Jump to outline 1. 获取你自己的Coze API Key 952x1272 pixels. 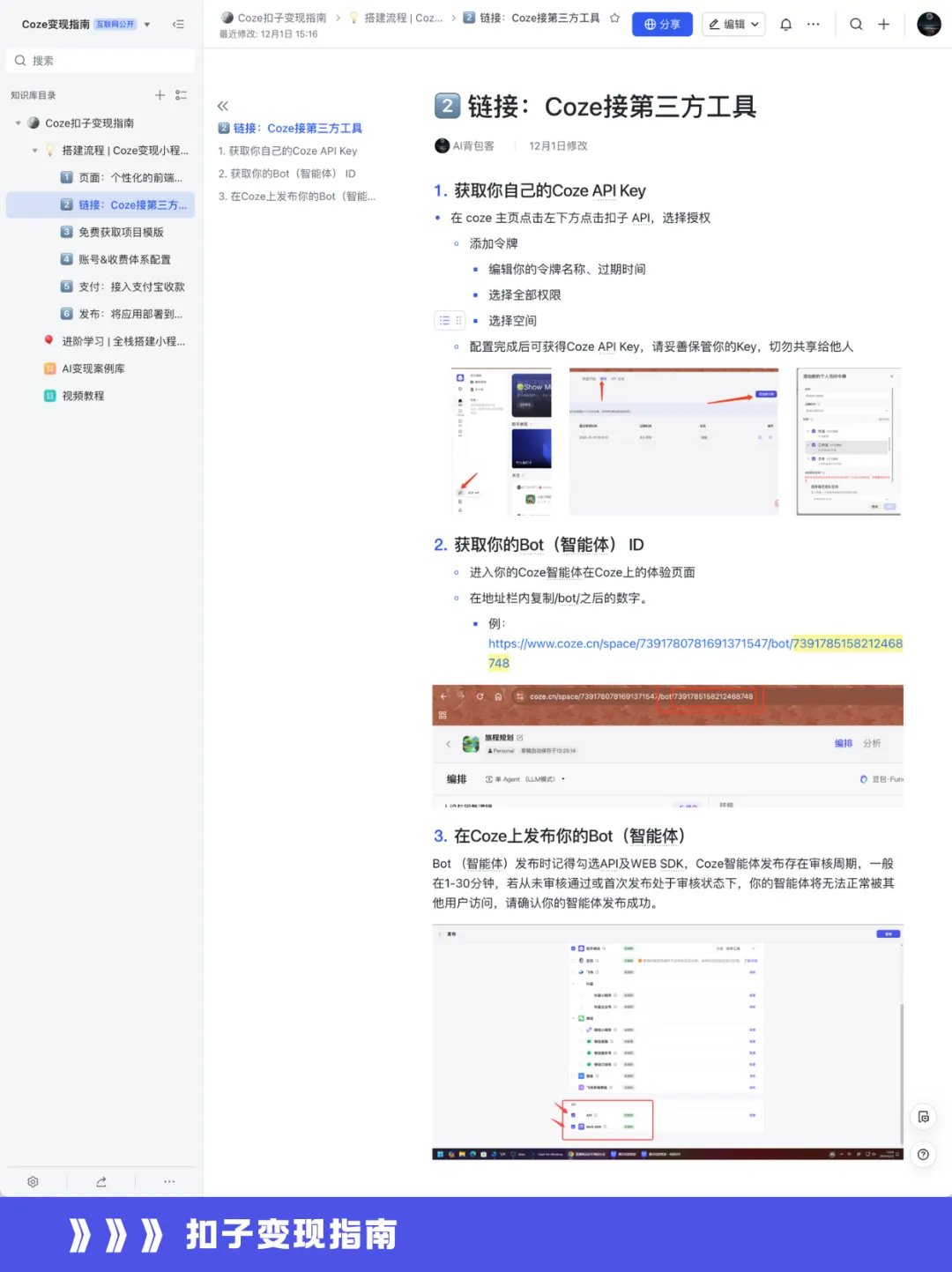click(x=288, y=152)
